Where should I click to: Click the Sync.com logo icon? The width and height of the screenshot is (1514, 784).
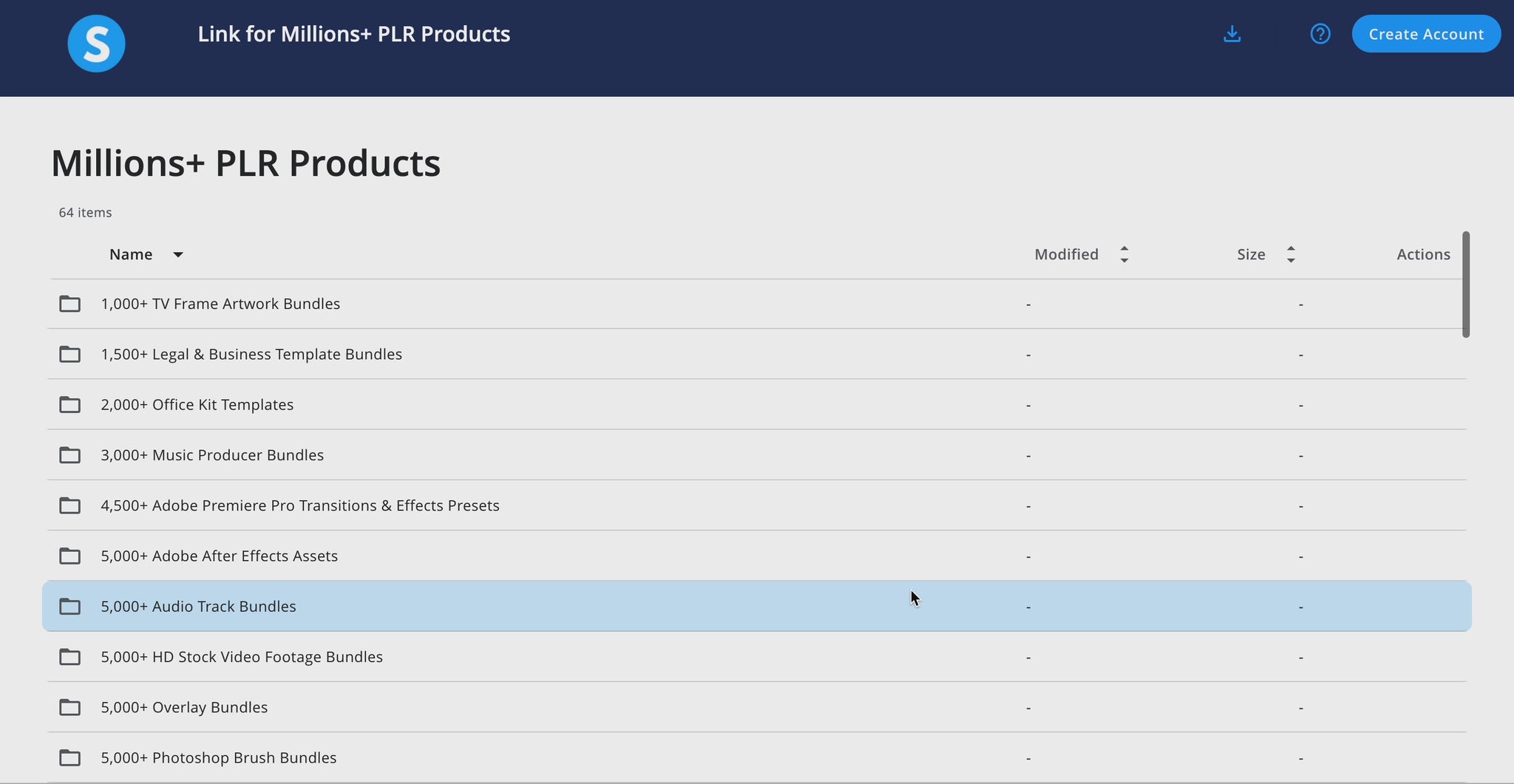tap(96, 44)
